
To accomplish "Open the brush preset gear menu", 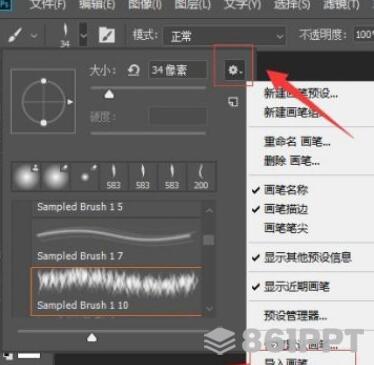I will point(234,70).
